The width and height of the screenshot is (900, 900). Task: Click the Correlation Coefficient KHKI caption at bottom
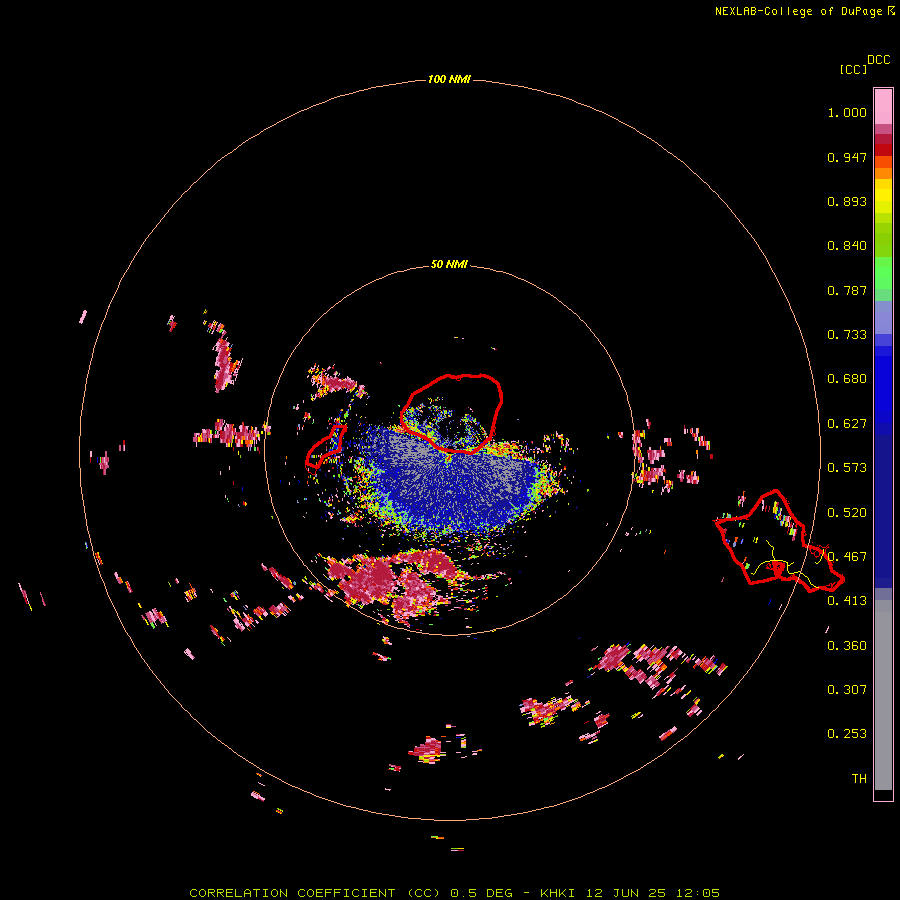[x=454, y=893]
